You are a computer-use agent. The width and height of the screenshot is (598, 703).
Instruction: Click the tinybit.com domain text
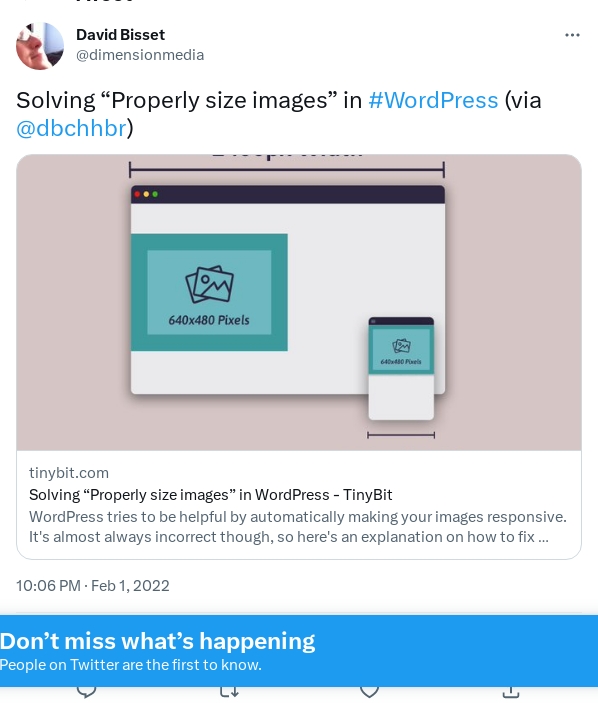coord(69,473)
